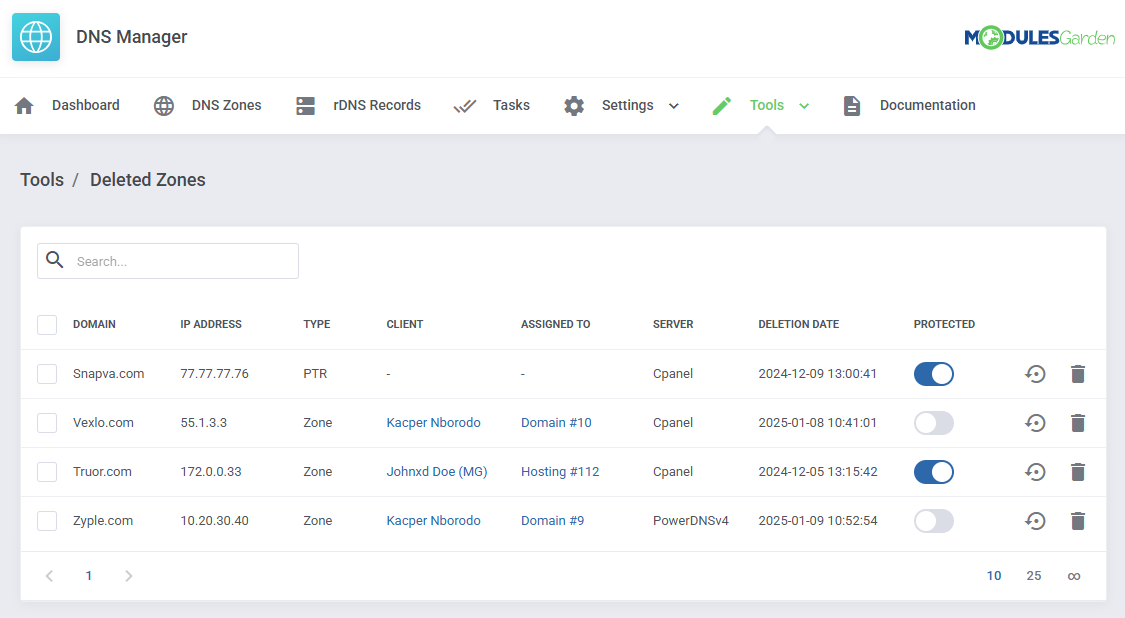Sort by the Protected column header
Viewport: 1125px width, 618px height.
[944, 324]
